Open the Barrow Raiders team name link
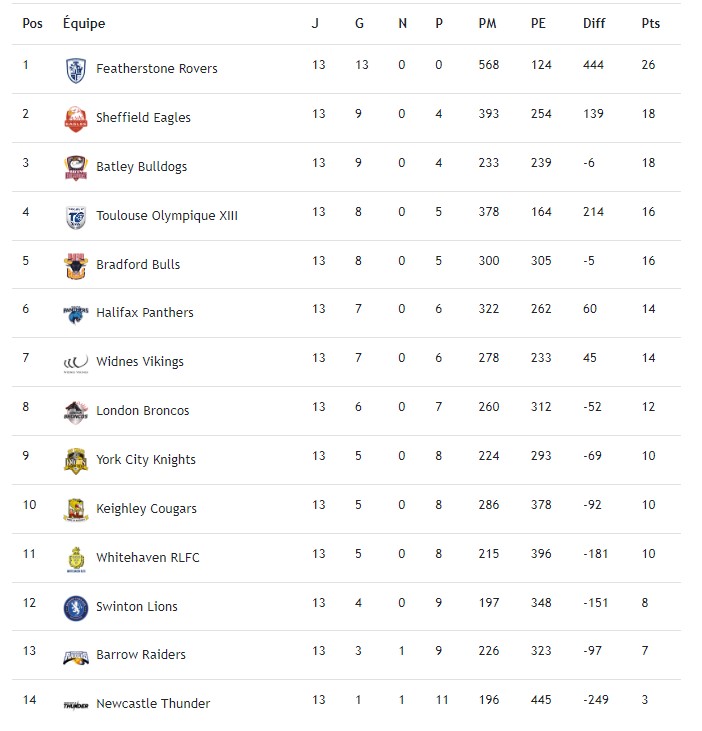The height and width of the screenshot is (731, 702). coord(140,655)
